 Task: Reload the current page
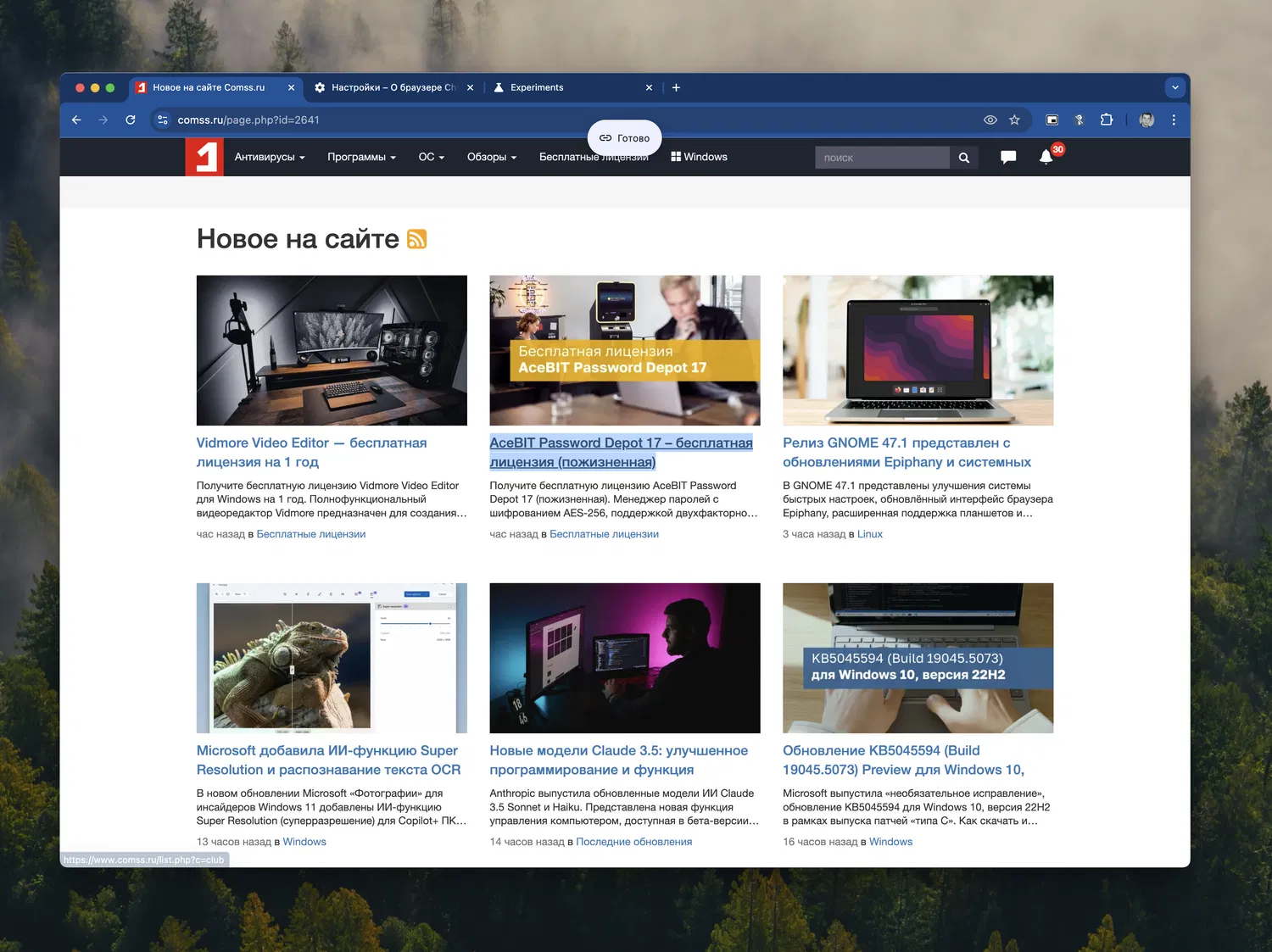(x=131, y=120)
